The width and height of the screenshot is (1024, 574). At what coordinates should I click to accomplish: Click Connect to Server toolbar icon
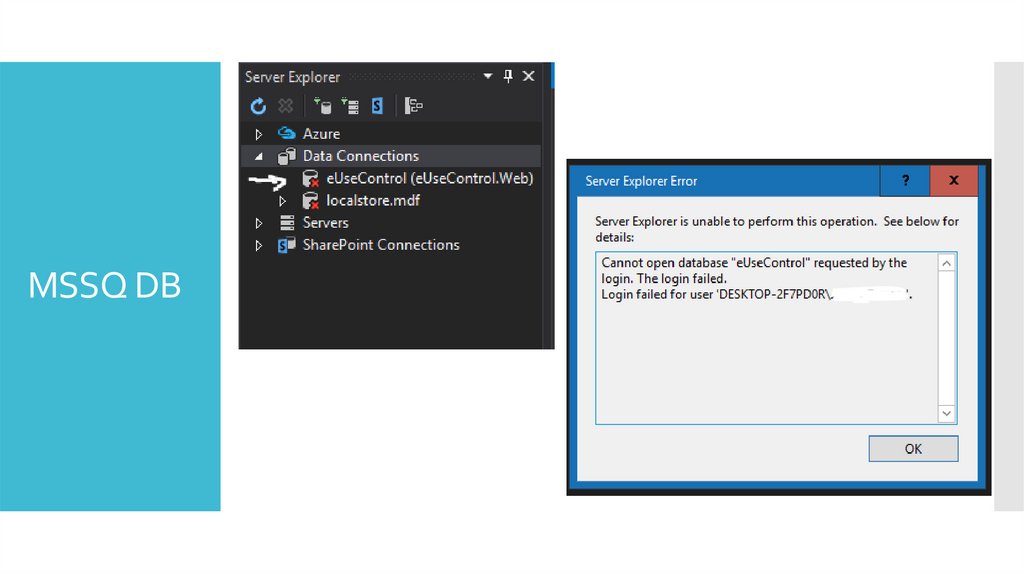pyautogui.click(x=350, y=106)
